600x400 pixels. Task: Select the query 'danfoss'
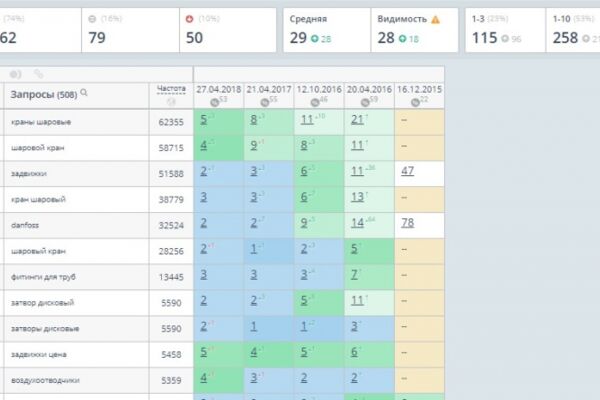[25, 225]
